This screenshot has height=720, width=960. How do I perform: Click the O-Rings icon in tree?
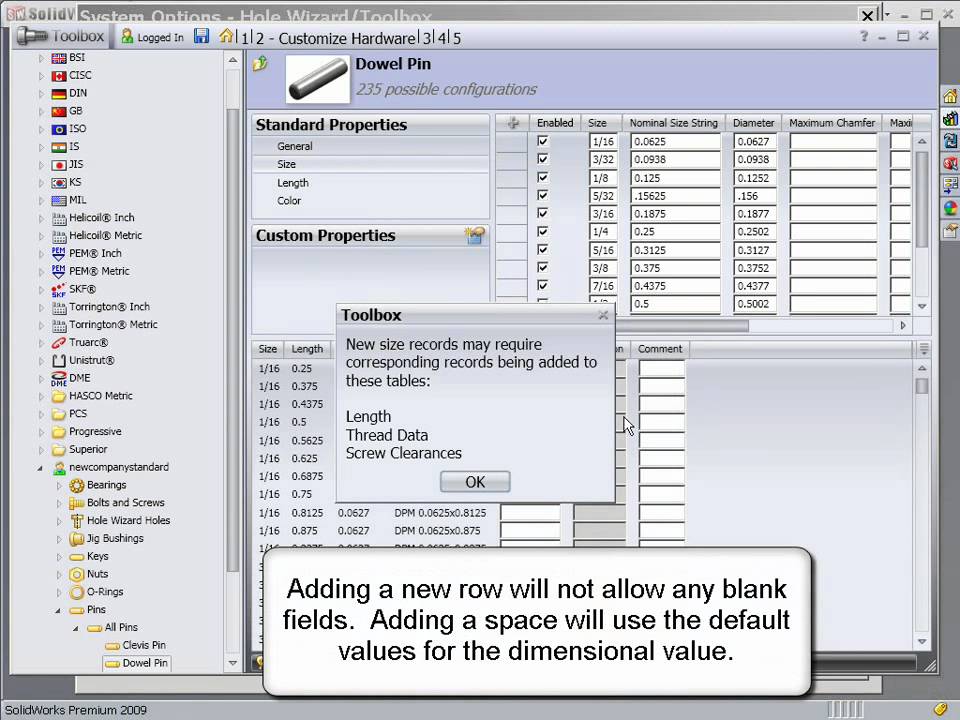pyautogui.click(x=77, y=592)
